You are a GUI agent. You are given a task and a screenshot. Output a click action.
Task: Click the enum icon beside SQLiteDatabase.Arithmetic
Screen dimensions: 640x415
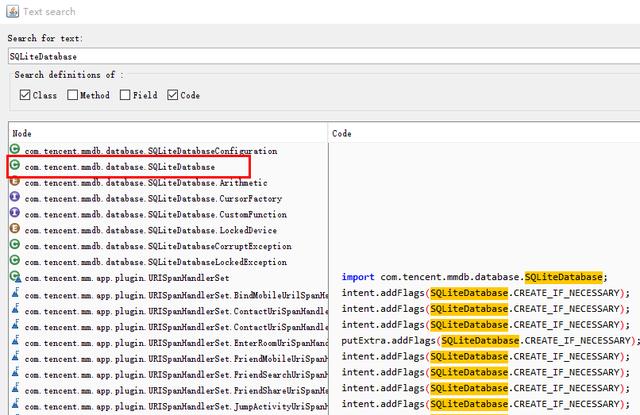point(15,181)
